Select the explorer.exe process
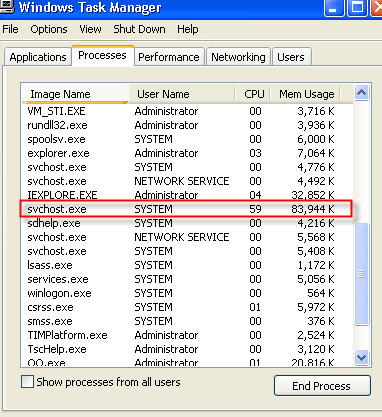The image size is (382, 417). [x=187, y=153]
